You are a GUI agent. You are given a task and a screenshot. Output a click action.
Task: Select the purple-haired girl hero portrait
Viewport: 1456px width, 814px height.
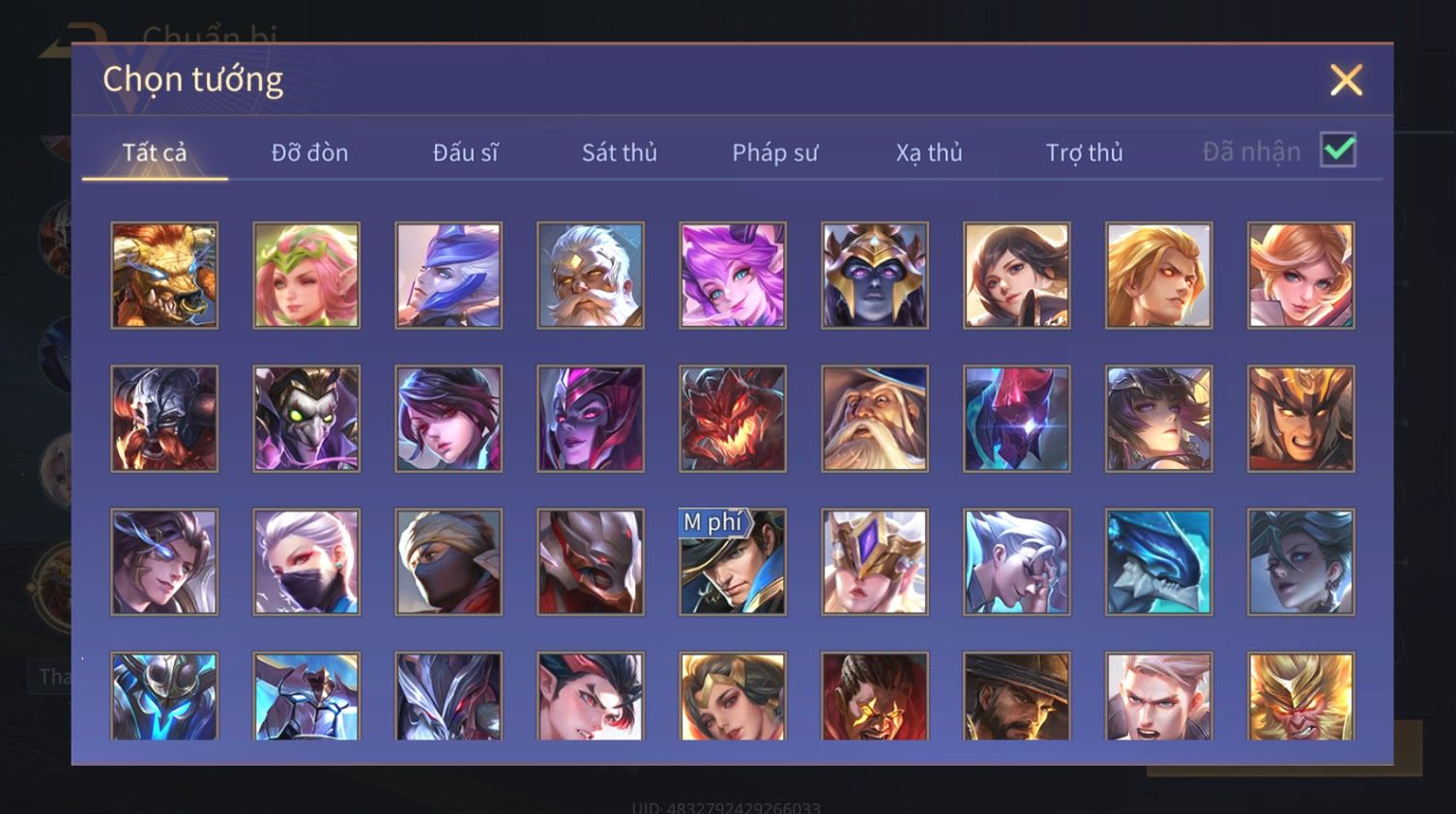click(x=732, y=276)
